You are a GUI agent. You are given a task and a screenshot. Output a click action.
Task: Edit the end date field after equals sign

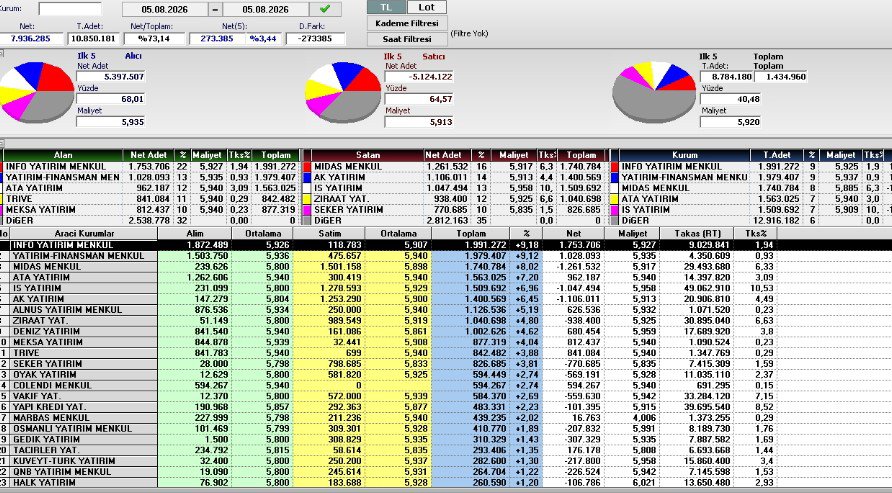pyautogui.click(x=266, y=9)
